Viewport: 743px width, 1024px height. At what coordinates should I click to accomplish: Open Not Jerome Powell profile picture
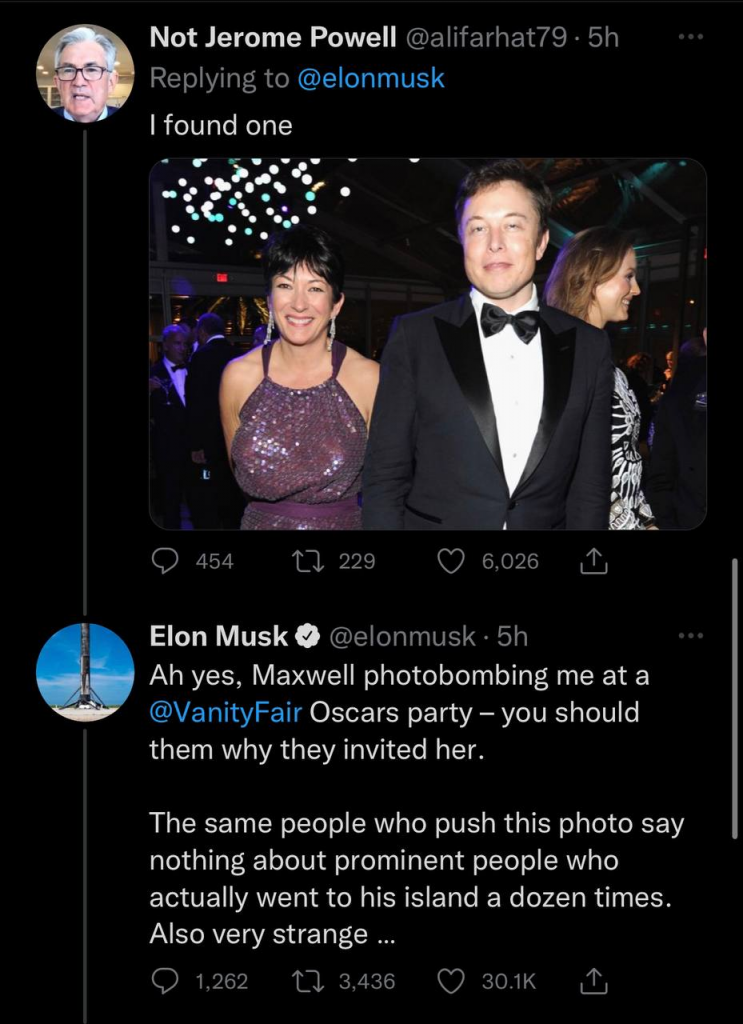[85, 73]
